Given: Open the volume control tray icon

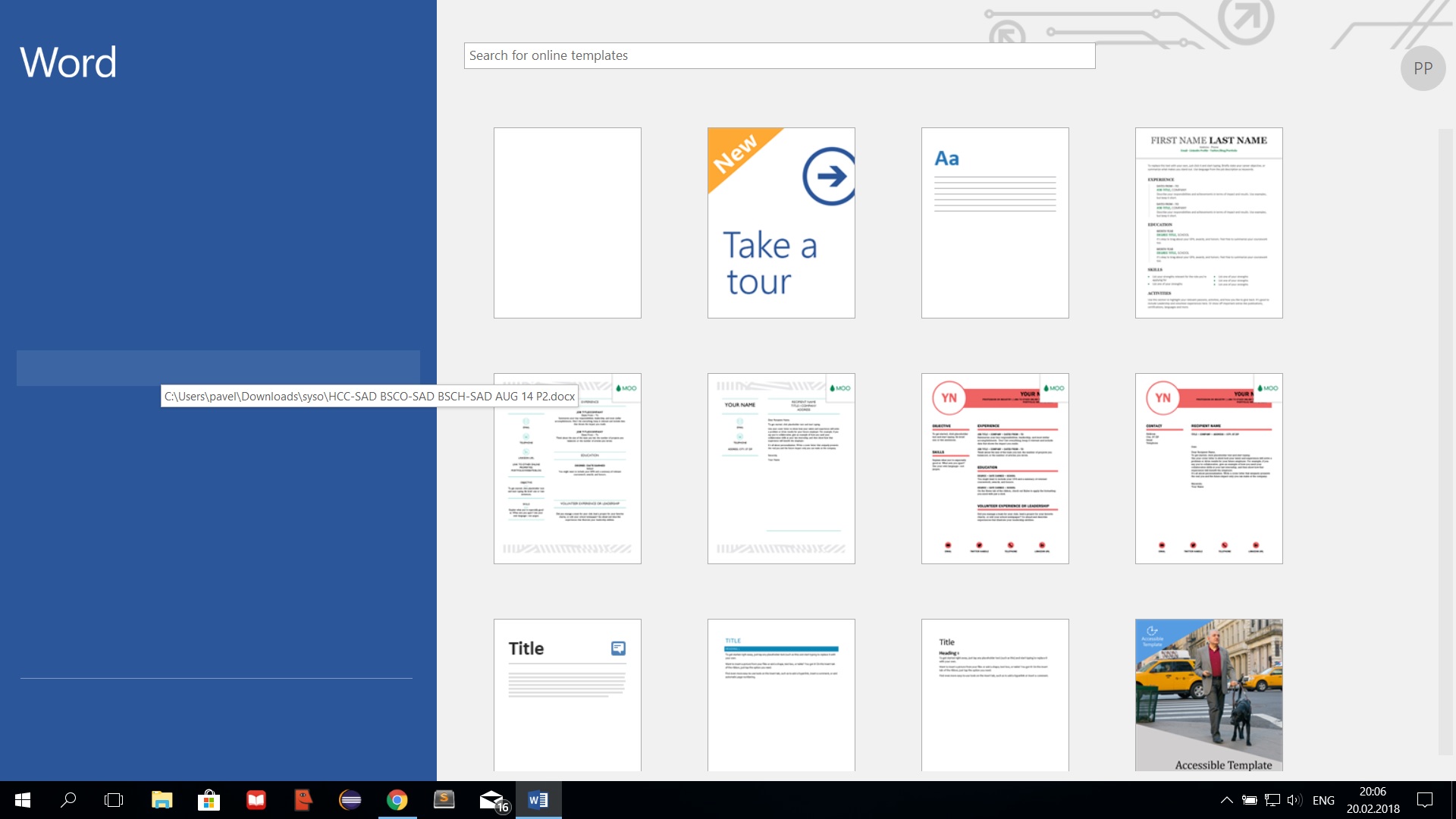Looking at the screenshot, I should coord(1294,800).
